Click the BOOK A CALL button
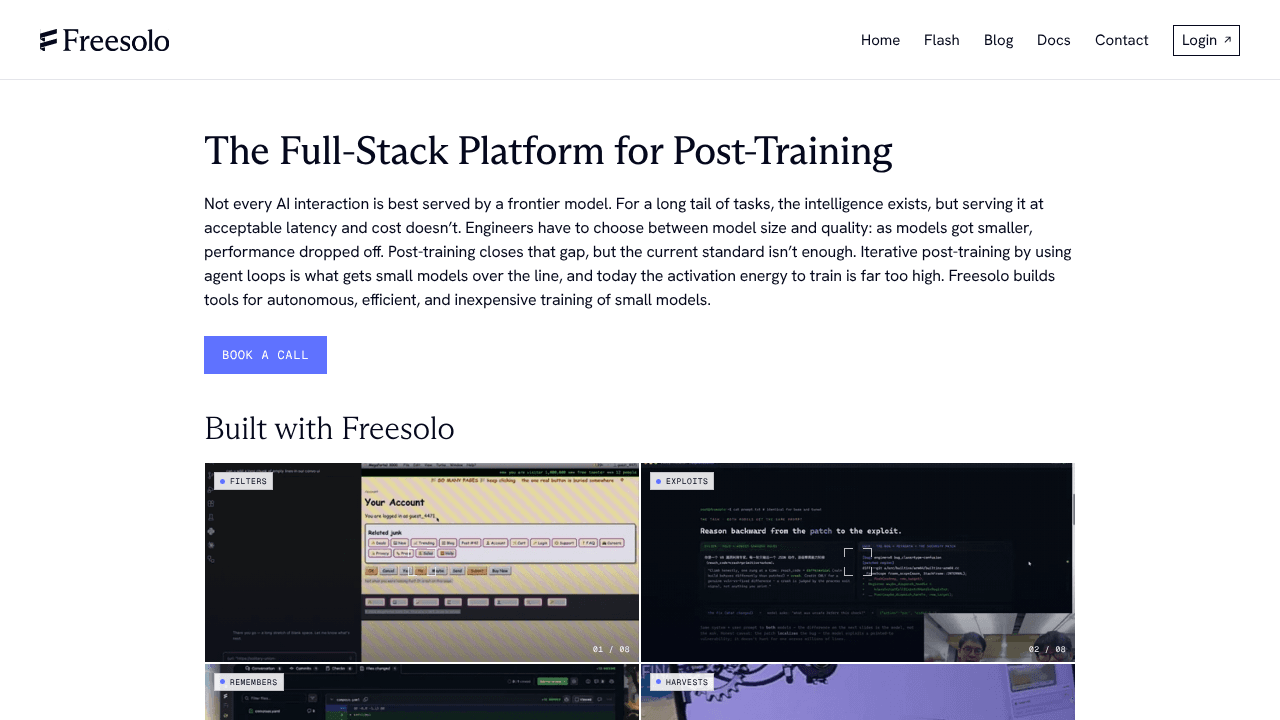Viewport: 1280px width, 720px height. pos(265,355)
